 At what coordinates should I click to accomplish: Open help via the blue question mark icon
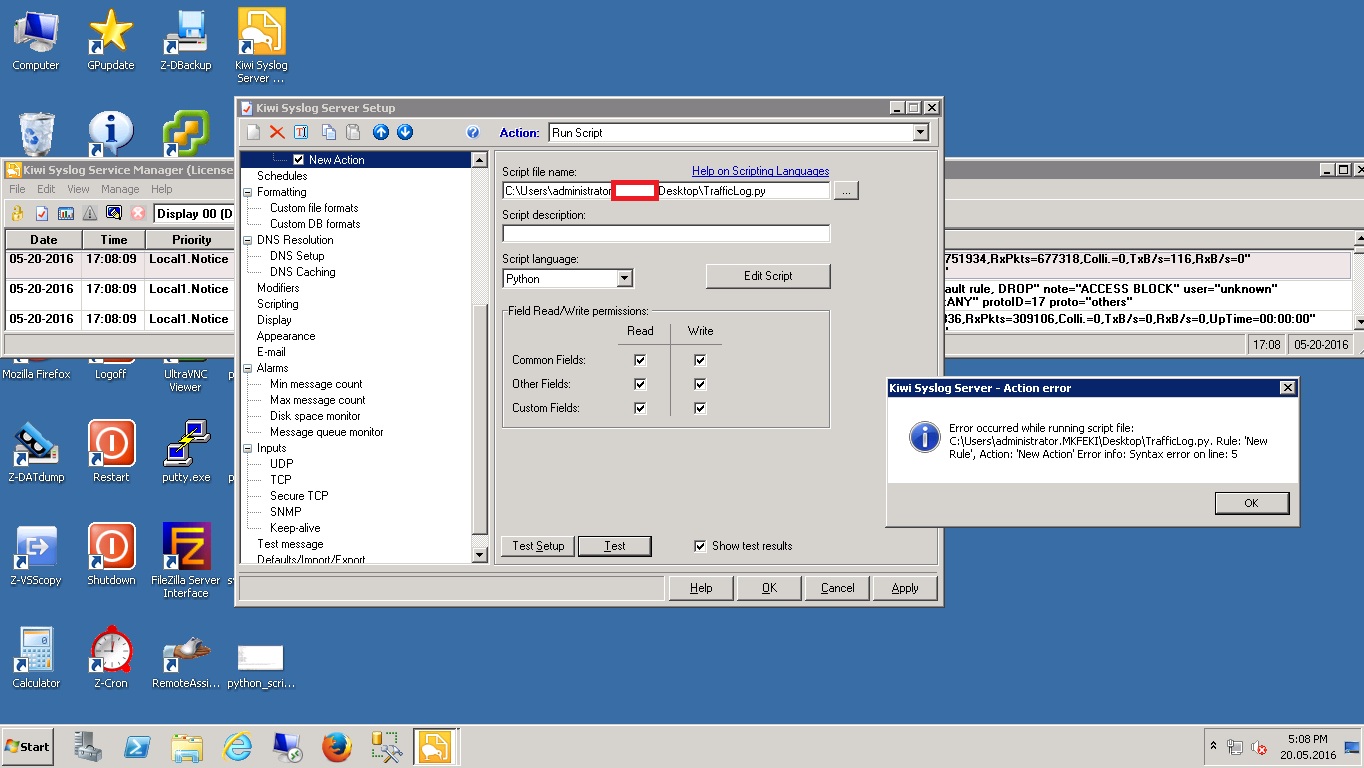(x=473, y=132)
